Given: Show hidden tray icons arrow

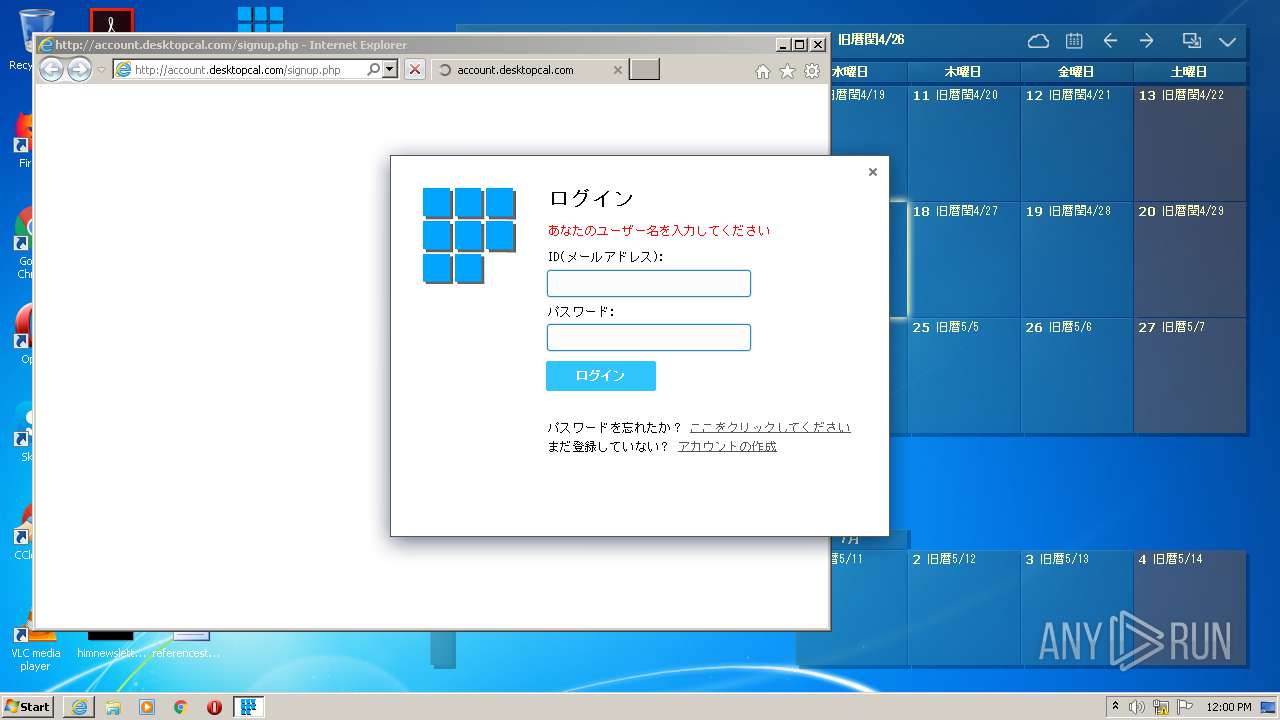Looking at the screenshot, I should 1116,707.
